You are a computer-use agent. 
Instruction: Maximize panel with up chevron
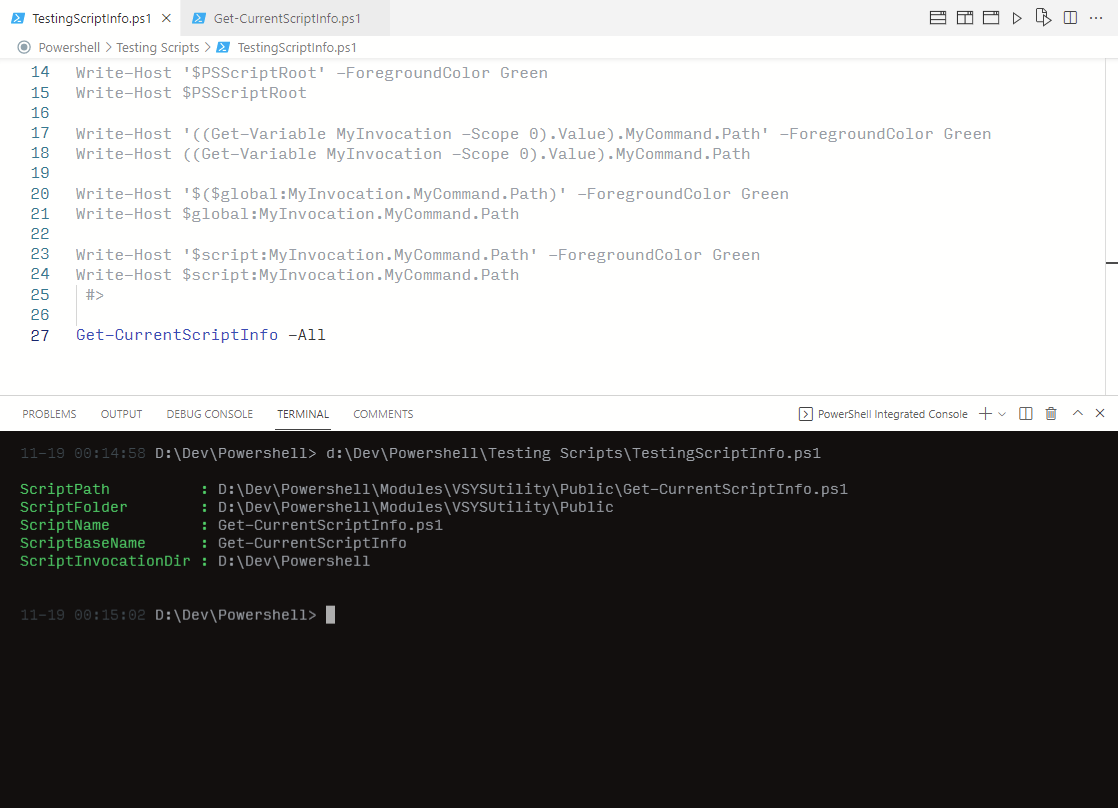point(1077,413)
